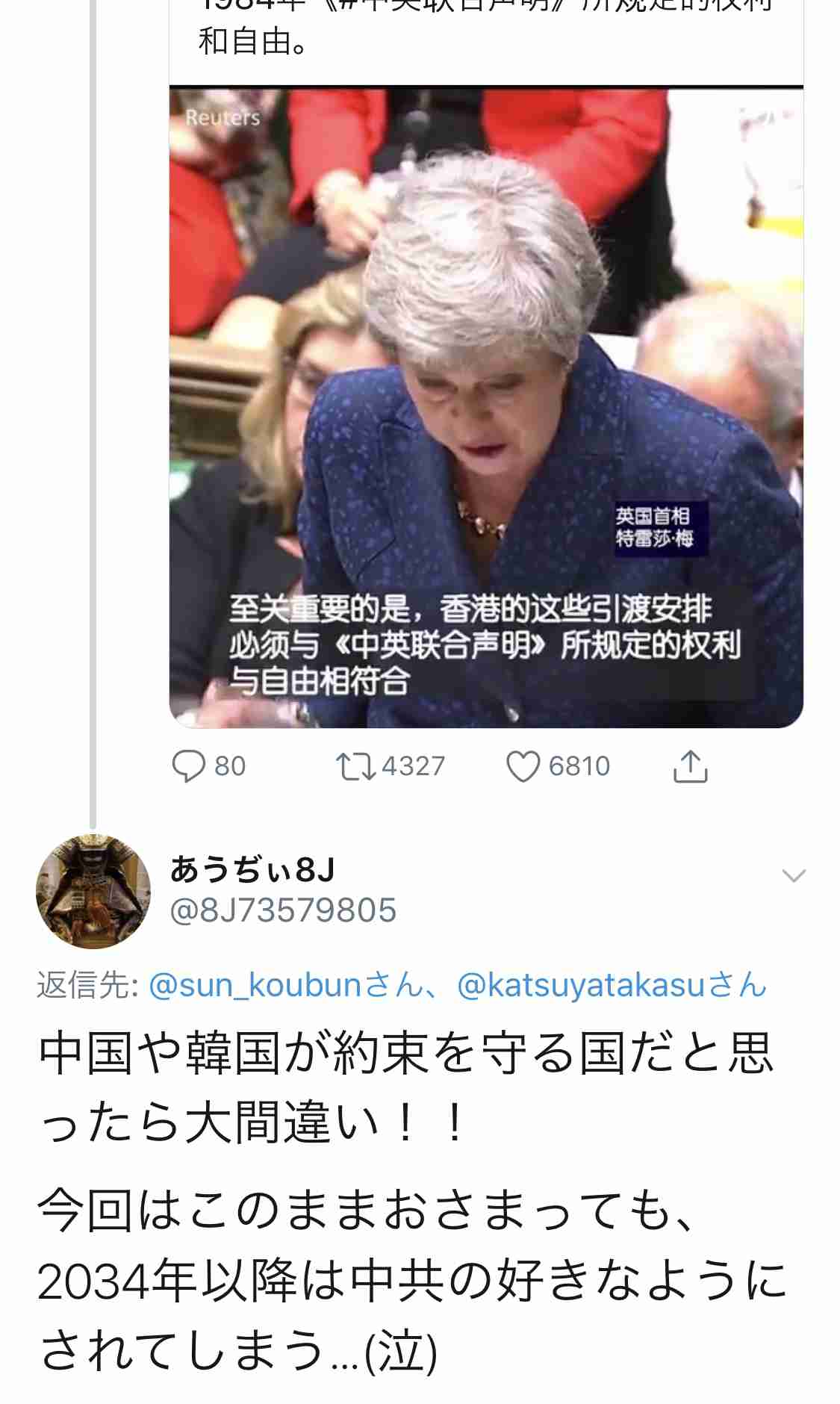This screenshot has height=1404, width=840.
Task: Tap the reply speech bubble icon
Action: [188, 766]
